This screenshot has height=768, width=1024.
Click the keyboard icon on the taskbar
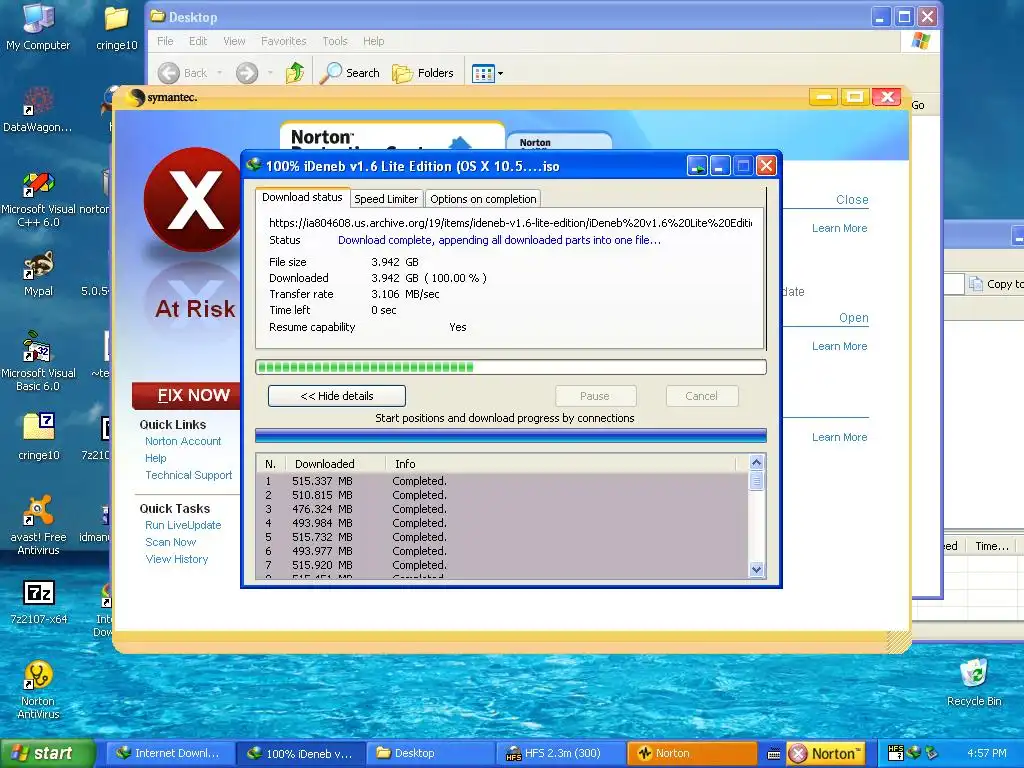pos(773,754)
